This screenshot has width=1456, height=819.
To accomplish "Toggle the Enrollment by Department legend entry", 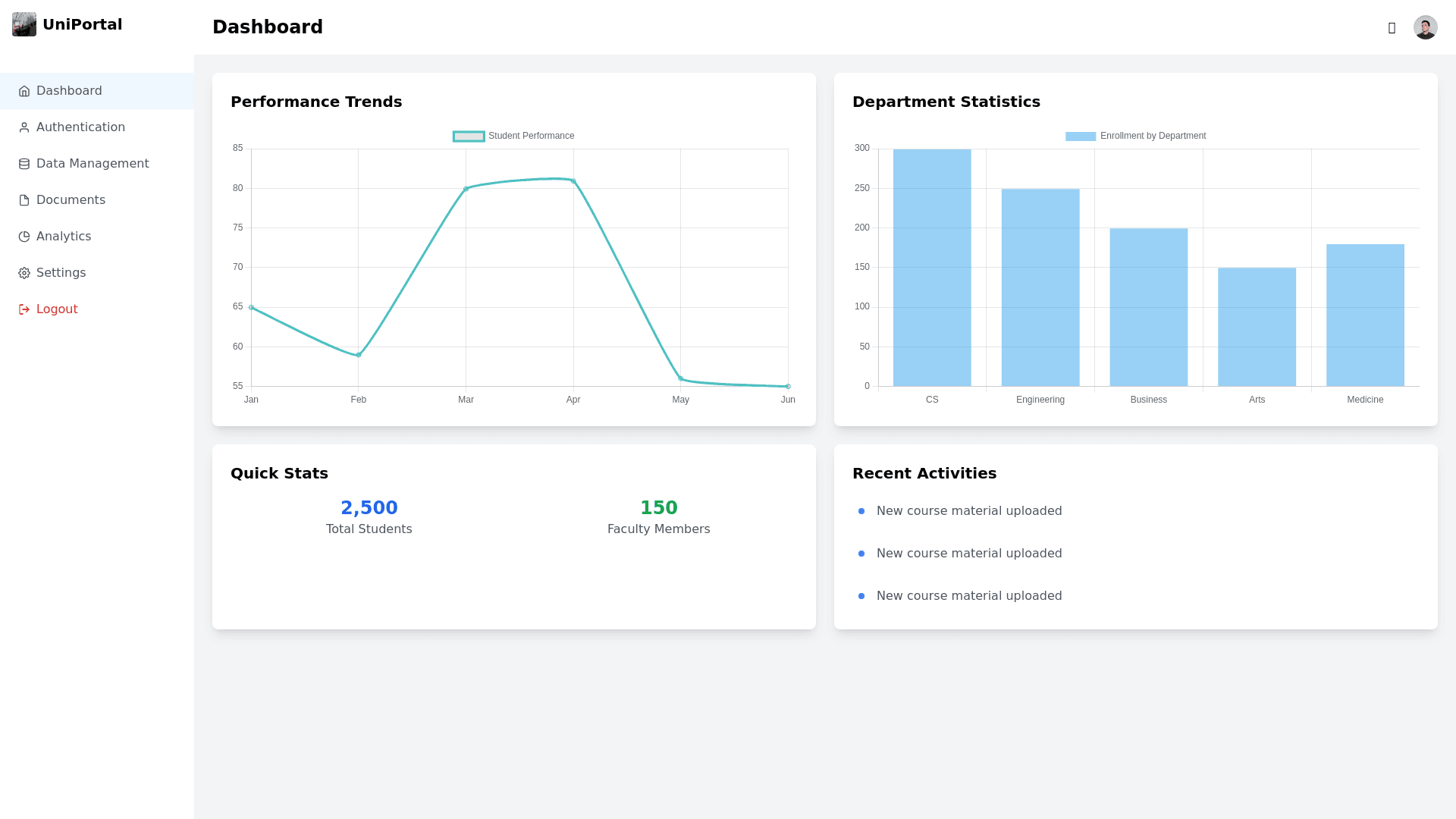I will coord(1135,136).
